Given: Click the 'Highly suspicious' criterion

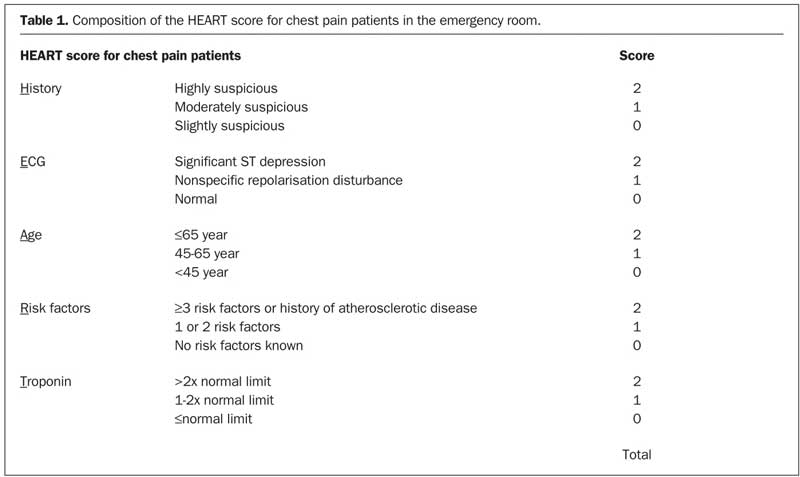Looking at the screenshot, I should coord(226,89).
